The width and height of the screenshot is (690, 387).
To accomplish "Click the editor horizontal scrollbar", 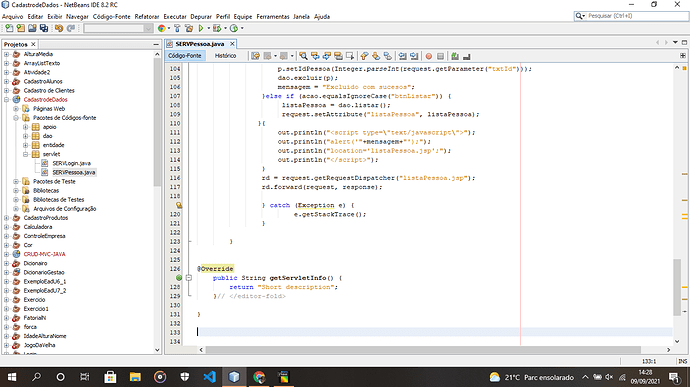I will click(423, 350).
